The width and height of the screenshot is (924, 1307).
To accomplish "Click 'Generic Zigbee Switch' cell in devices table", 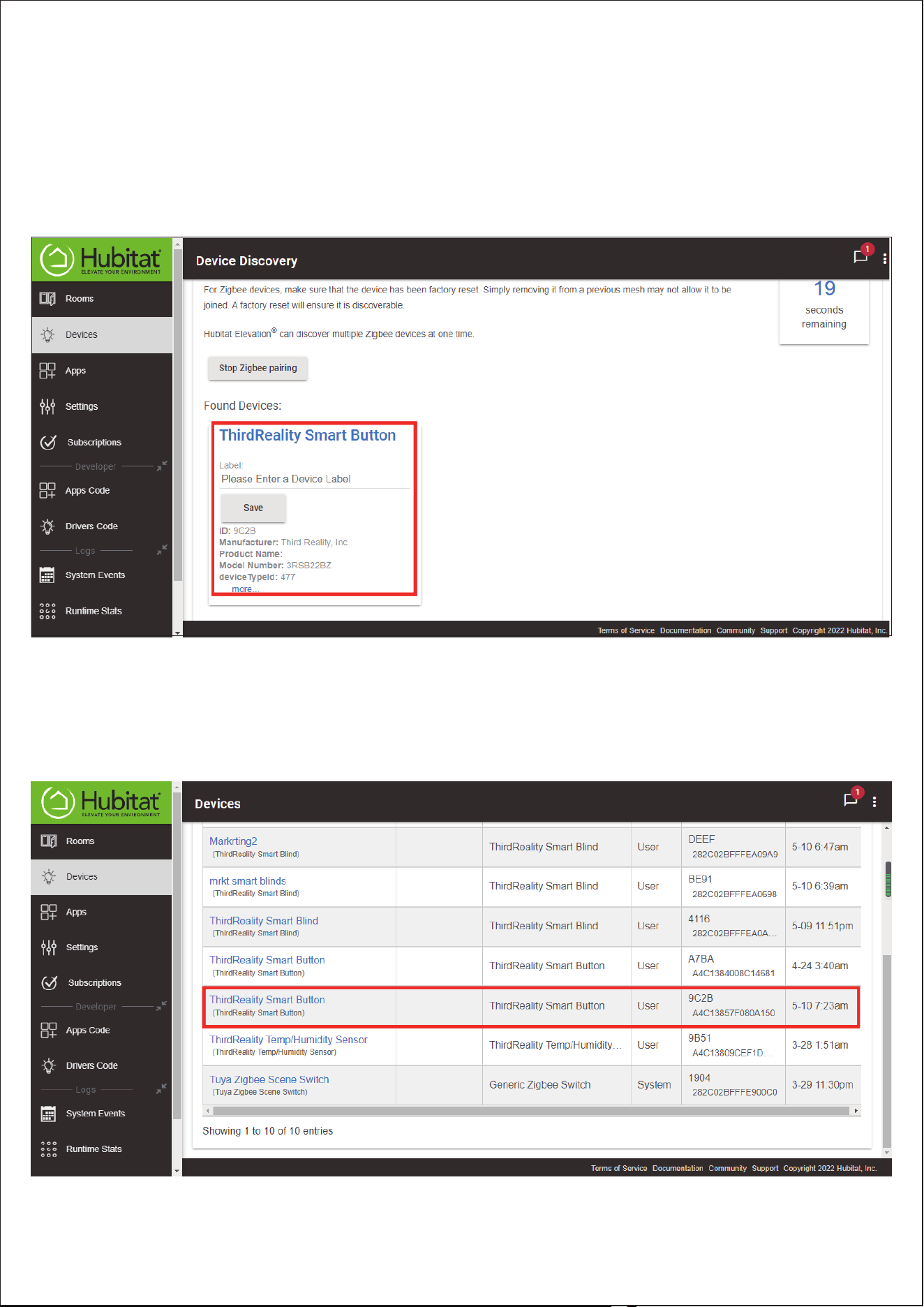I will 540,1085.
